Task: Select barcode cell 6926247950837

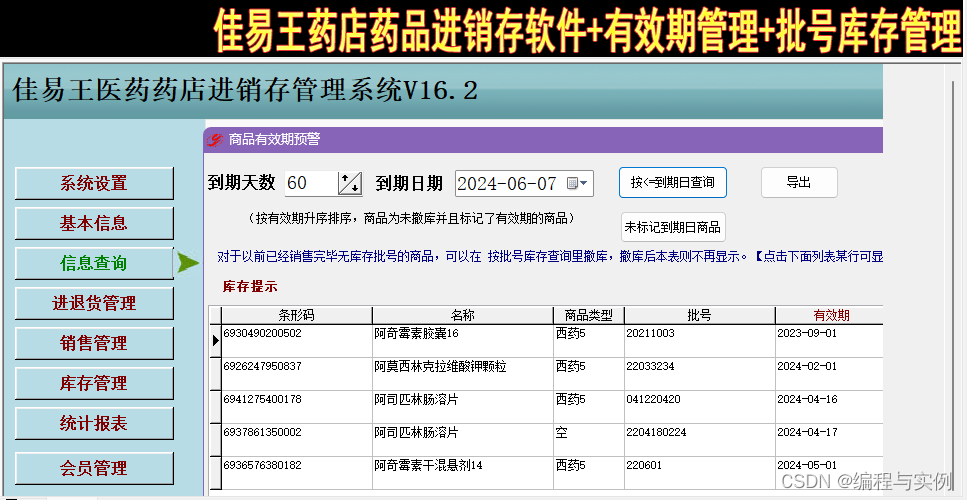Action: click(297, 374)
